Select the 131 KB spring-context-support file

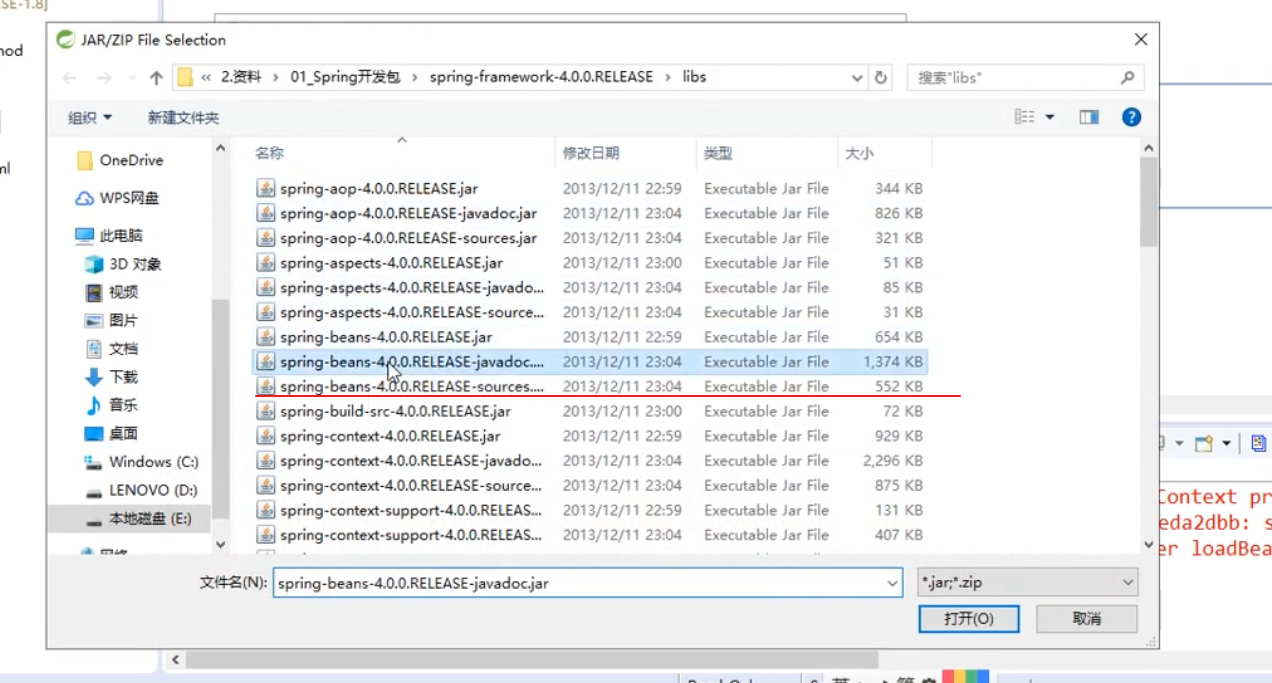coord(591,510)
